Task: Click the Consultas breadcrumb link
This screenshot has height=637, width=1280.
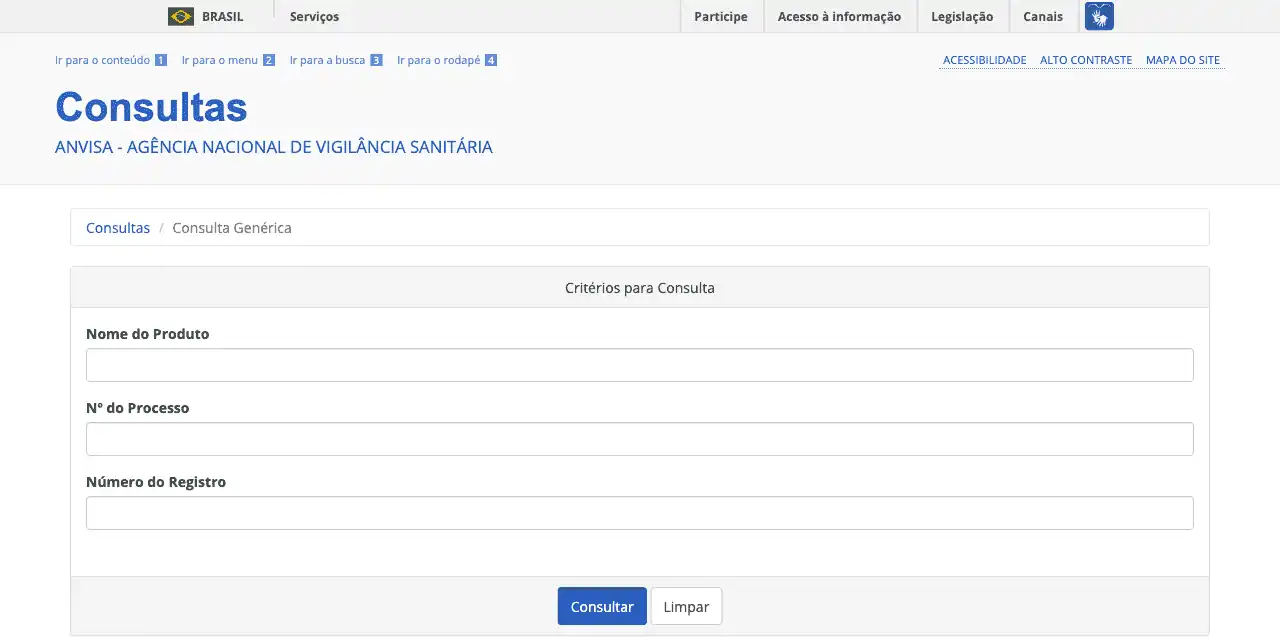Action: click(x=118, y=227)
